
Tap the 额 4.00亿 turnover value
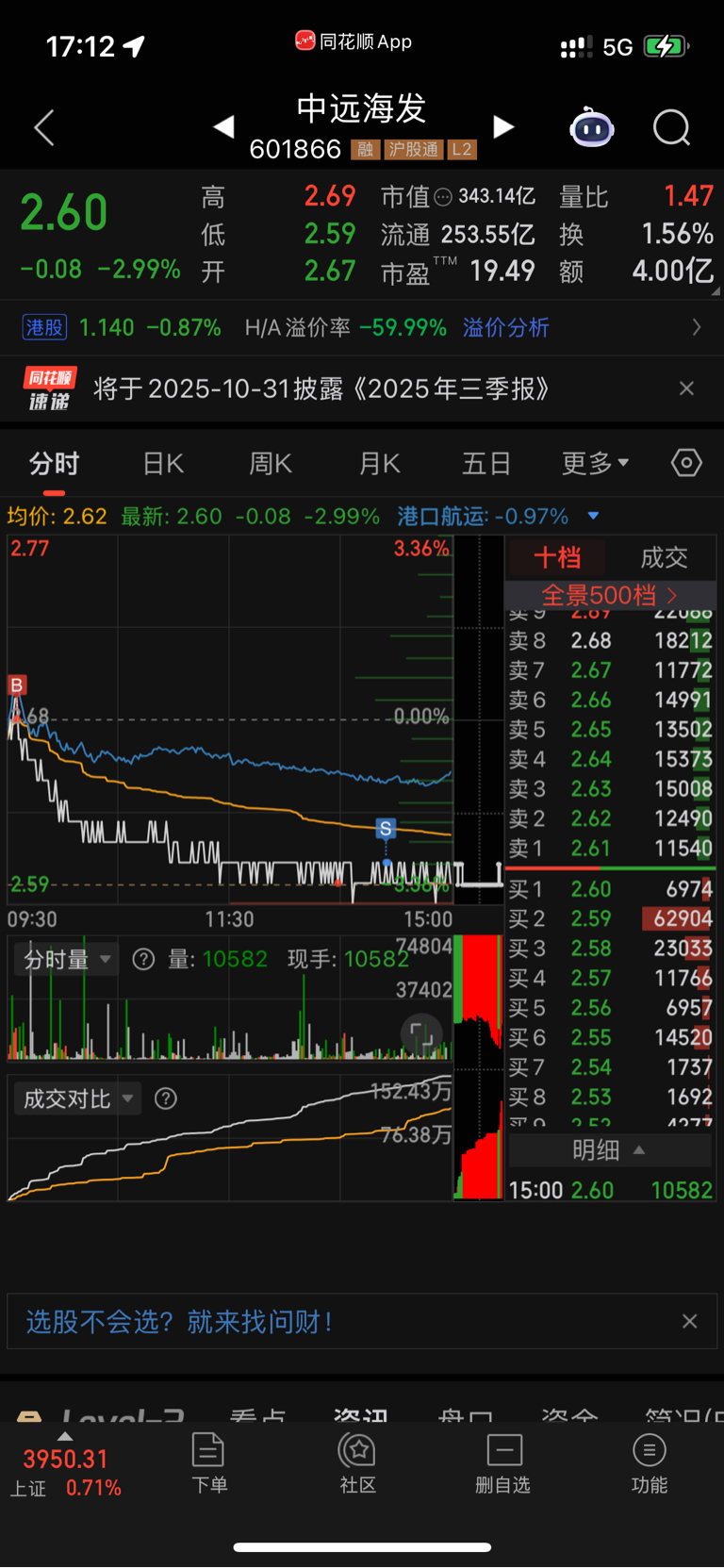(673, 272)
